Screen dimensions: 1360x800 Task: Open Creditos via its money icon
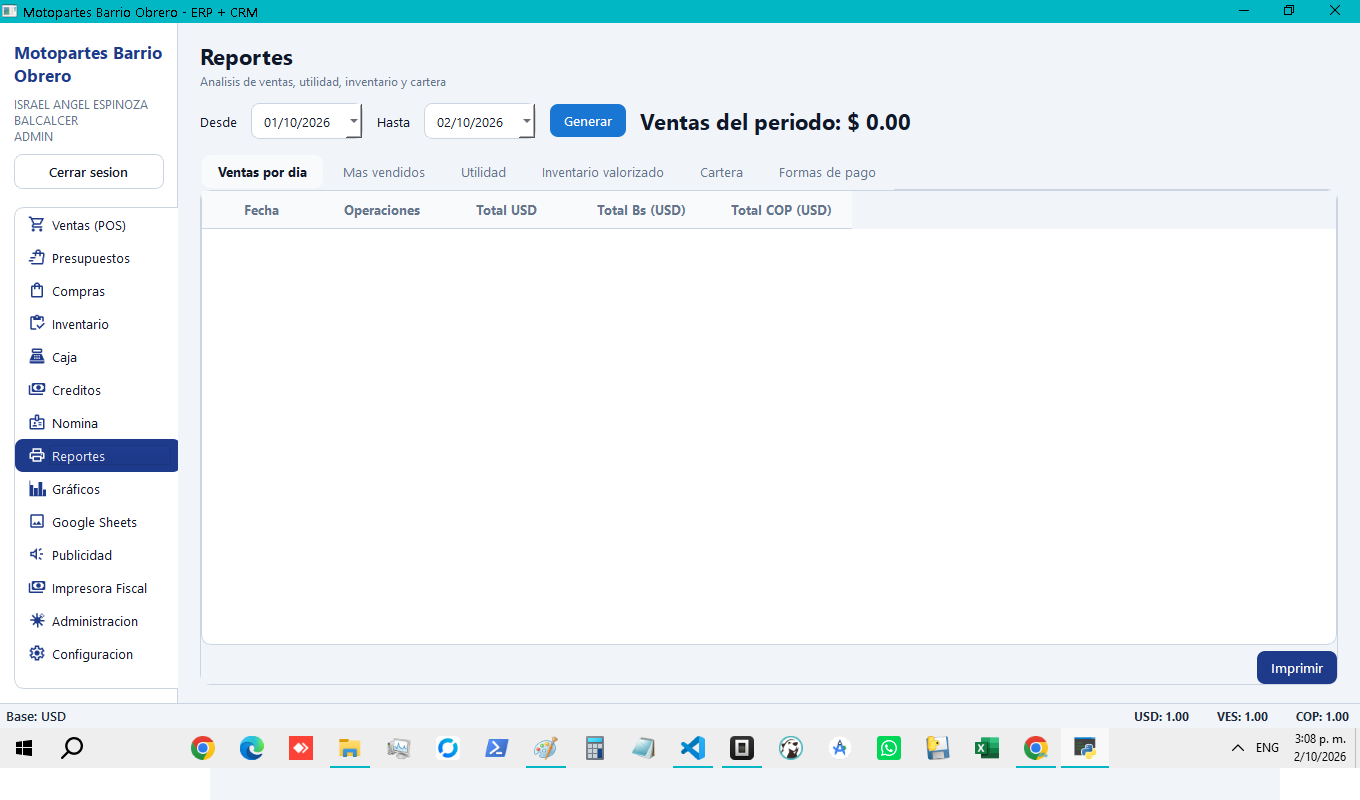pyautogui.click(x=37, y=390)
